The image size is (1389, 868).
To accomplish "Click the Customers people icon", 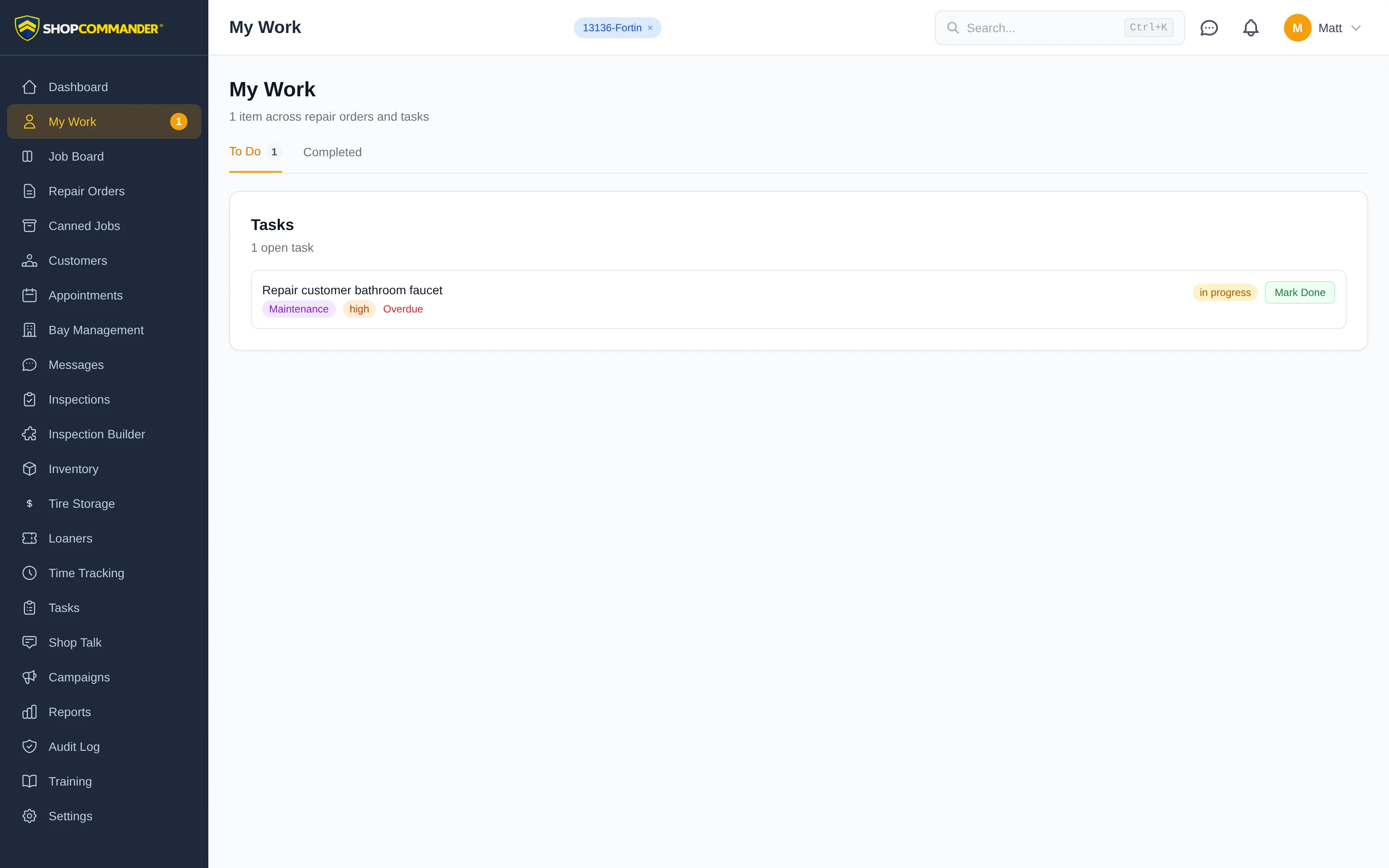I will tap(29, 261).
